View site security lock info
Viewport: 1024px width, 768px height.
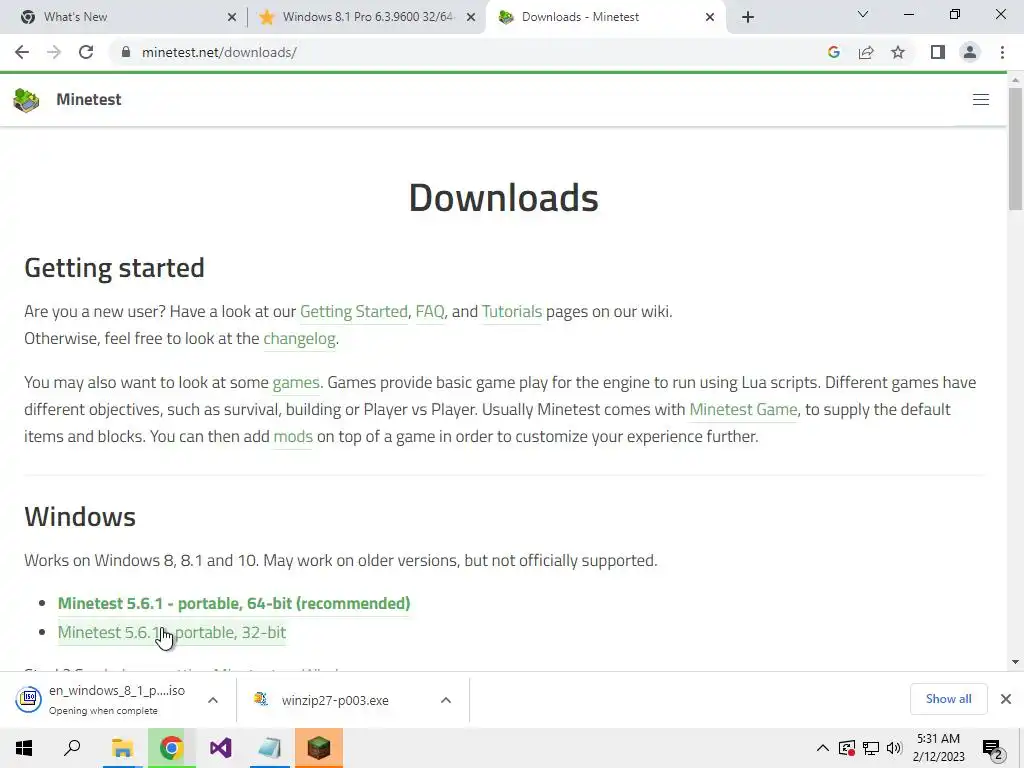126,52
